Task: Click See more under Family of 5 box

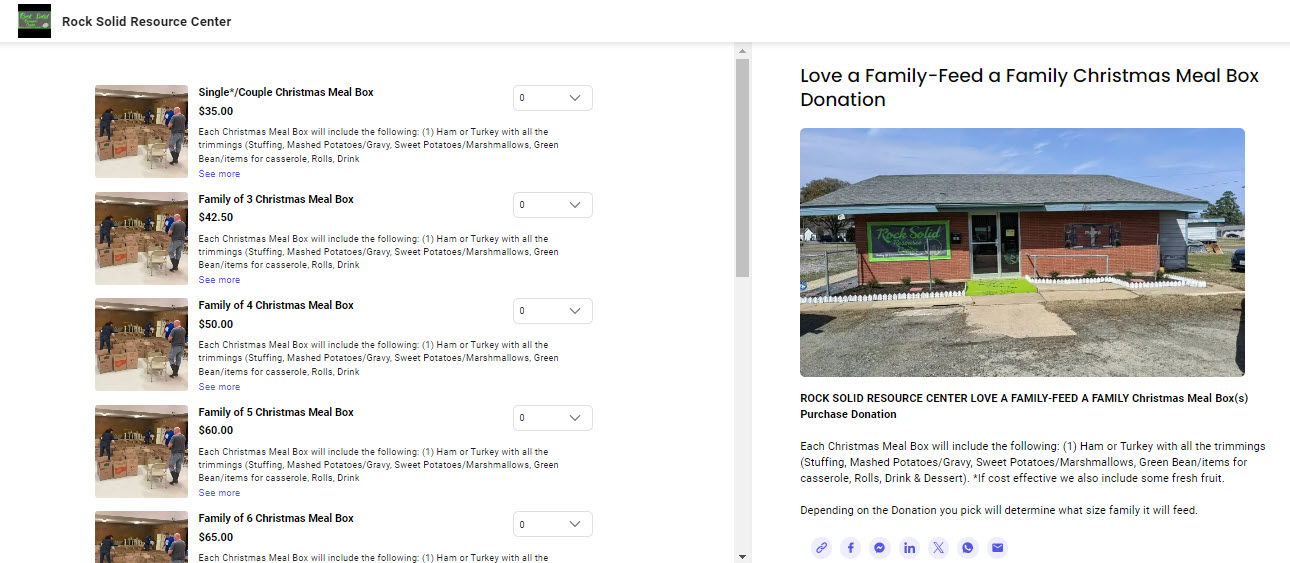Action: tap(219, 493)
